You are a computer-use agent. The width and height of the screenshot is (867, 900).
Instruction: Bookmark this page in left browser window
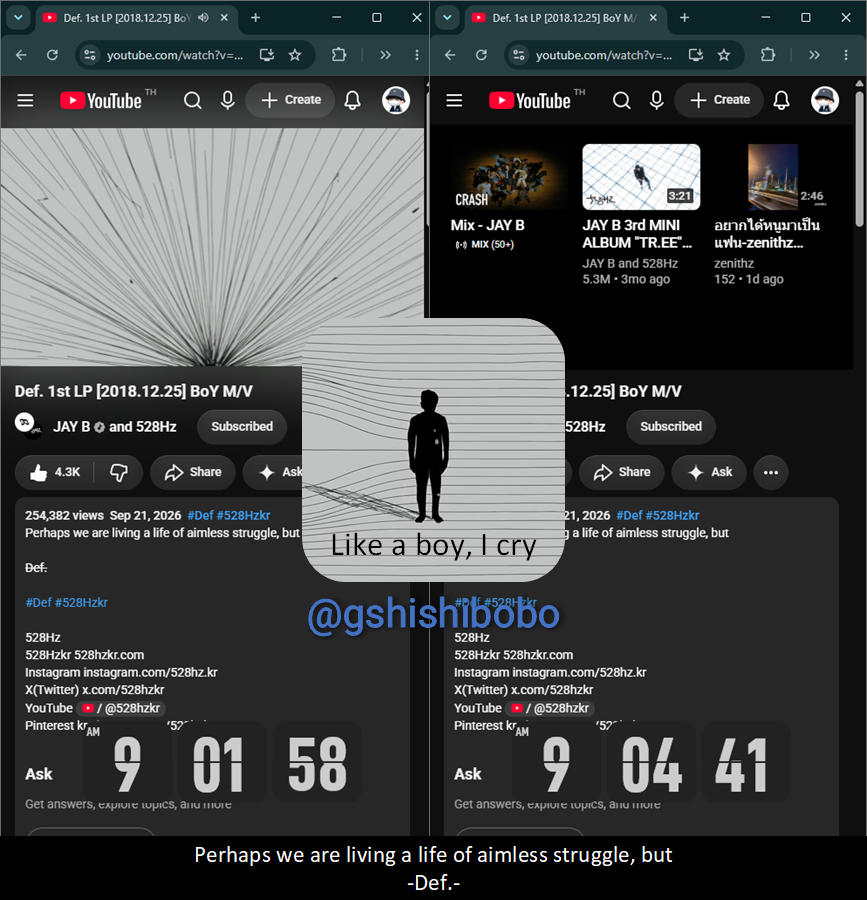click(295, 55)
